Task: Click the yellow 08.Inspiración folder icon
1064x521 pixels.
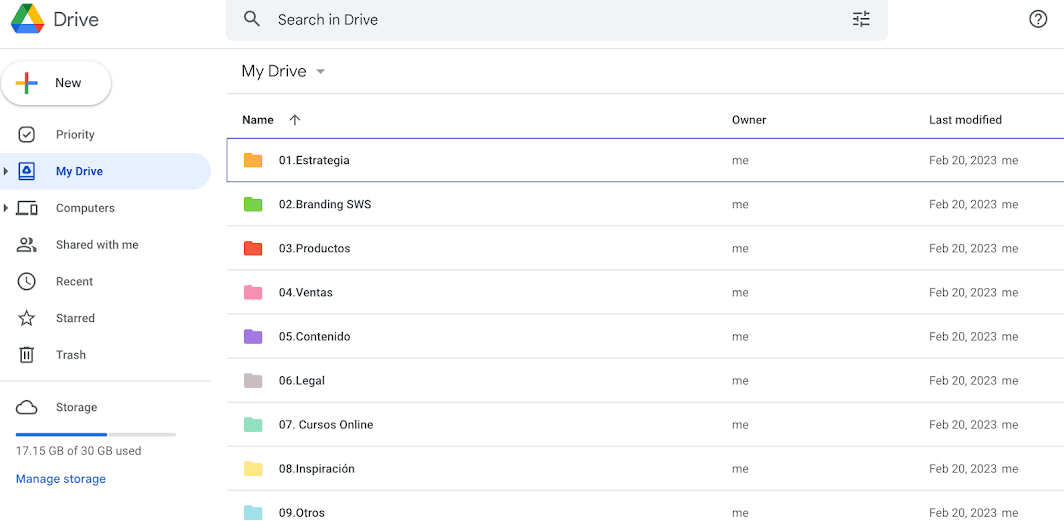Action: coord(253,469)
